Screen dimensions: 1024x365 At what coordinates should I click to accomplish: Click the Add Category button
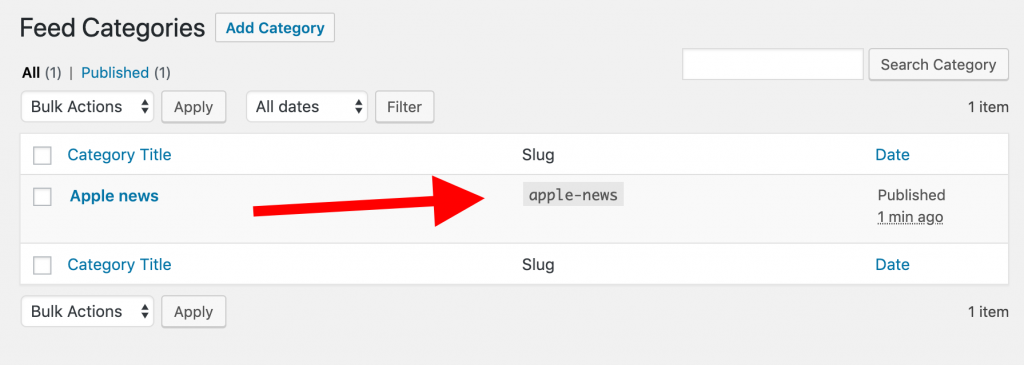point(275,28)
